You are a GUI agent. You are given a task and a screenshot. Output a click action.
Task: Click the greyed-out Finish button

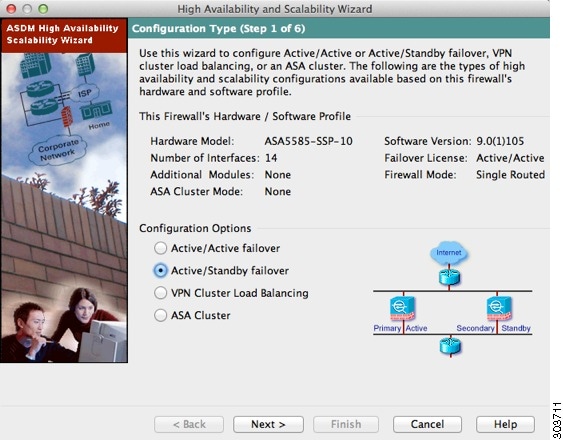pos(346,424)
